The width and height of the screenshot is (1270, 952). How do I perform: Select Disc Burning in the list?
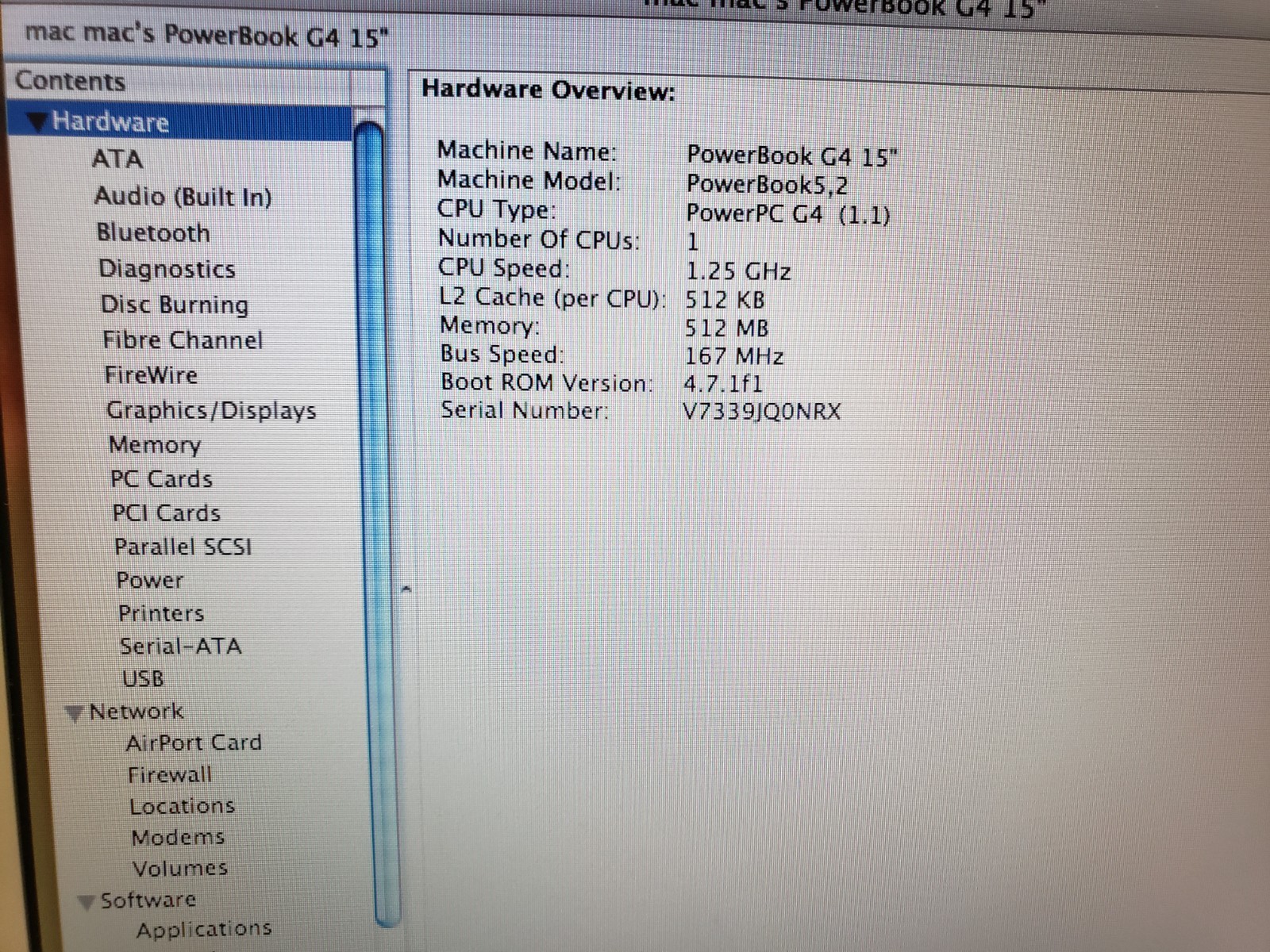[x=175, y=305]
